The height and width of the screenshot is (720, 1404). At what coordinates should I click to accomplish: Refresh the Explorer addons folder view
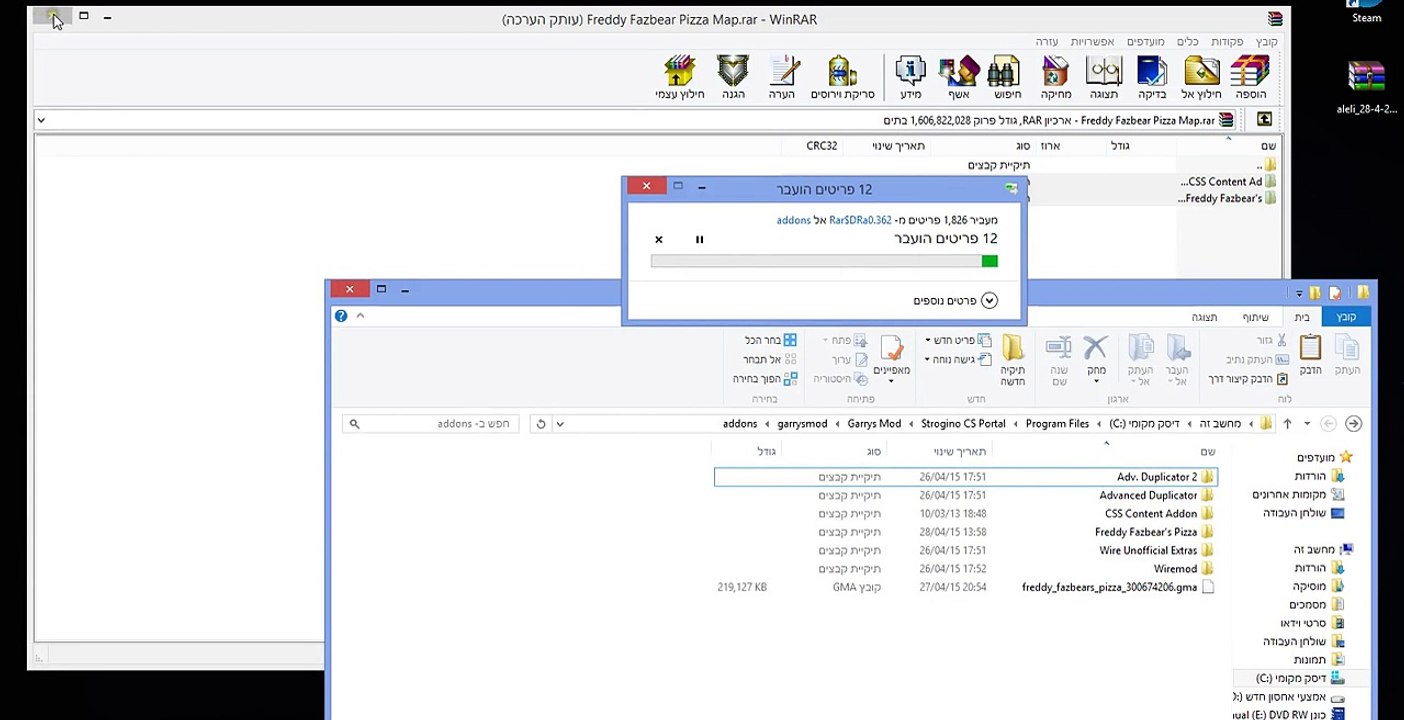point(540,424)
